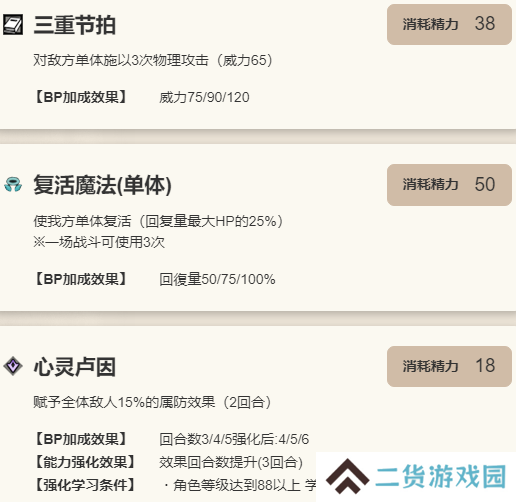Click the 消耗精力 38 cost badge
Viewport: 516px width, 502px height.
pyautogui.click(x=449, y=24)
